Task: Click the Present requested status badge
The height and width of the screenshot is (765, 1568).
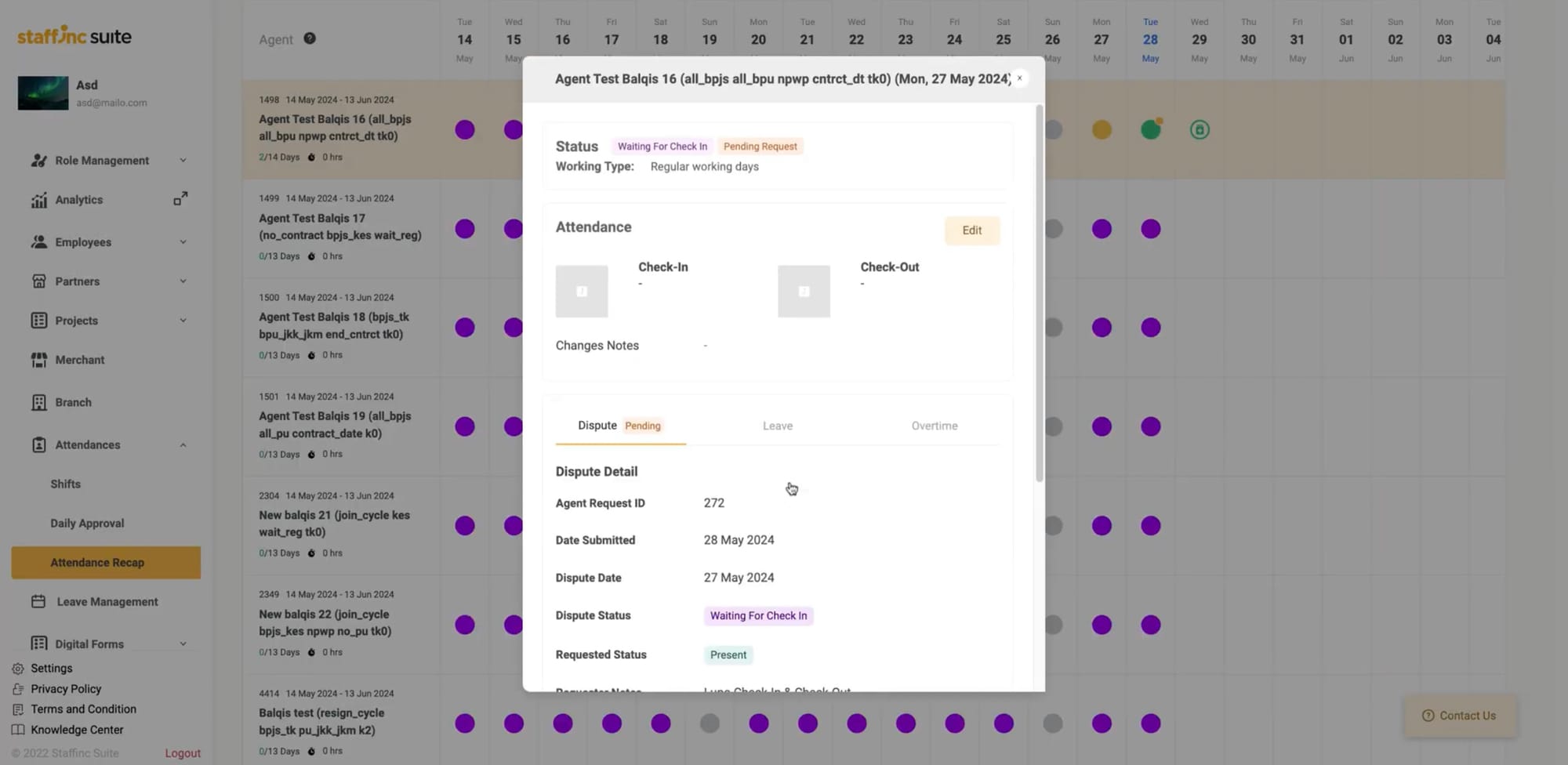Action: pyautogui.click(x=728, y=654)
